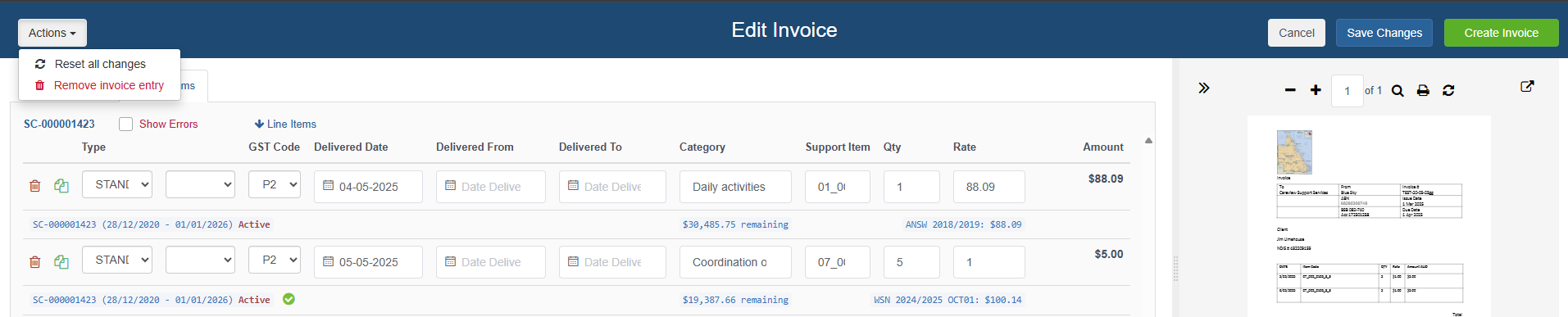The height and width of the screenshot is (317, 1568).
Task: Click the Rate field showing 88.09
Action: pos(989,187)
